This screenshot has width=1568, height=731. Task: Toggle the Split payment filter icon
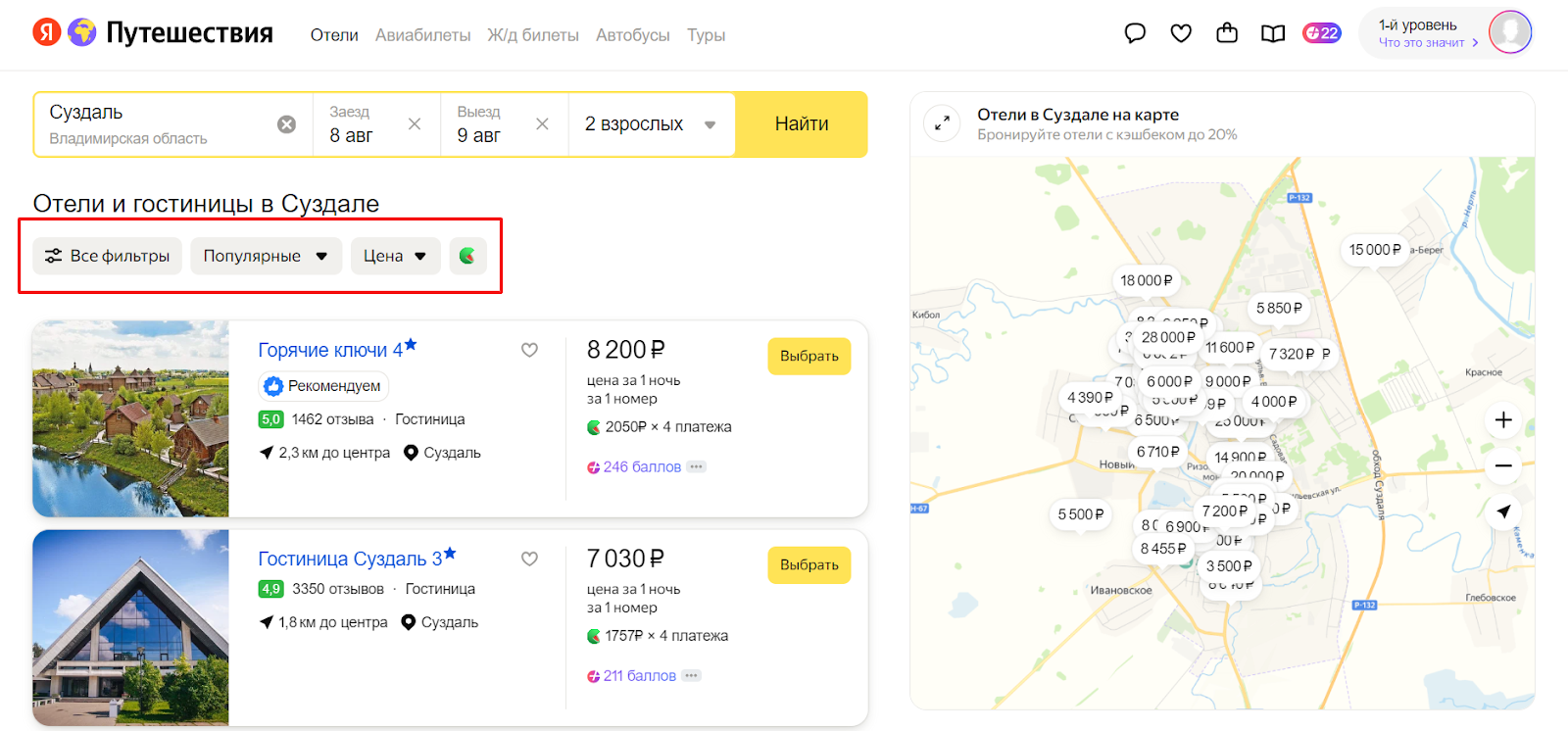(x=467, y=256)
